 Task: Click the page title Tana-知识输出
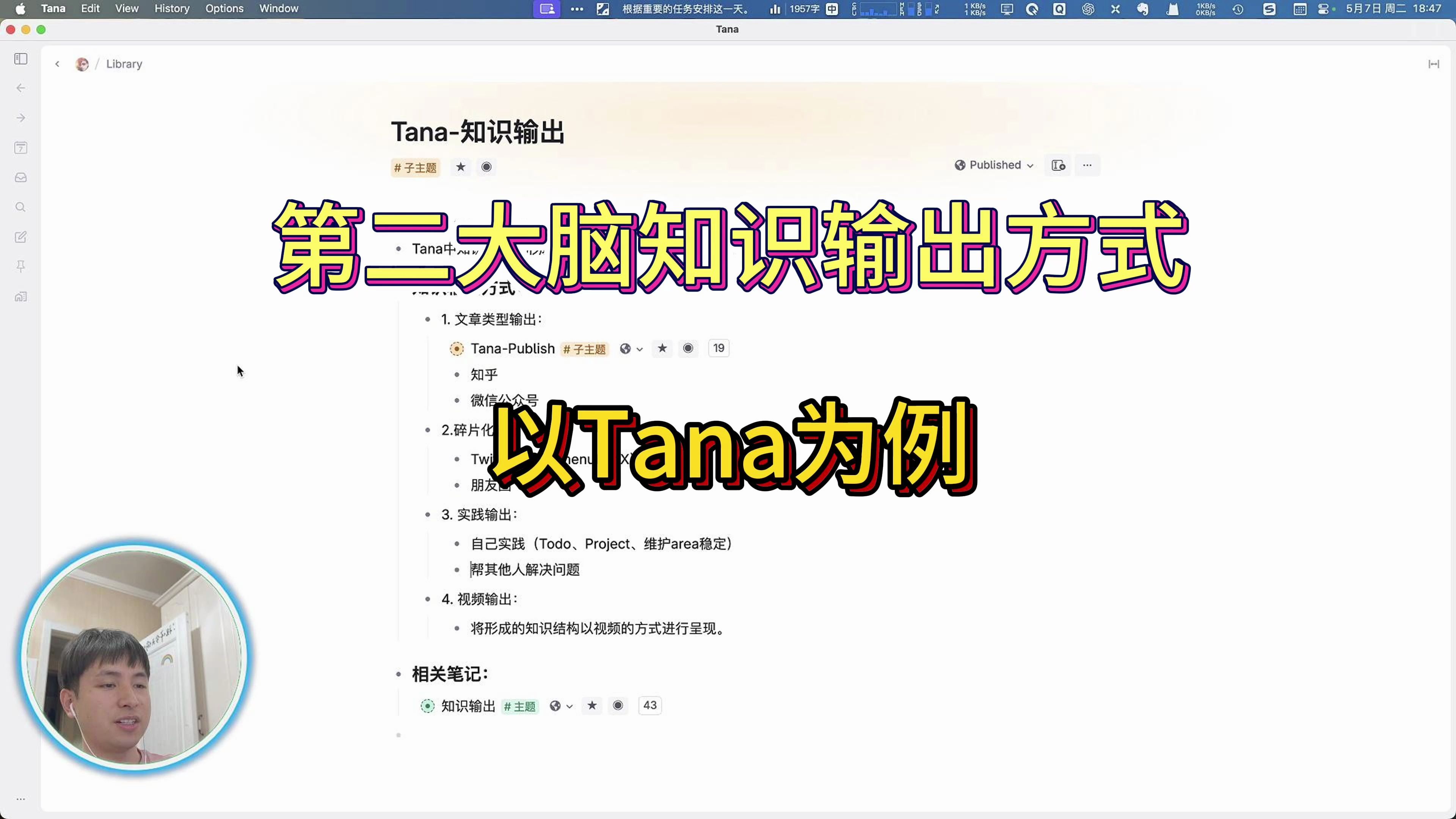click(x=478, y=132)
